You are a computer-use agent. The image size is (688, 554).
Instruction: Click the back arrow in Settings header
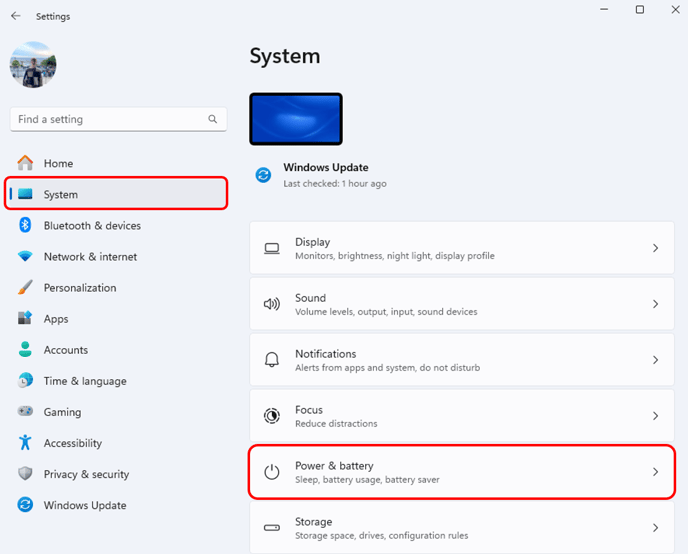pos(15,16)
